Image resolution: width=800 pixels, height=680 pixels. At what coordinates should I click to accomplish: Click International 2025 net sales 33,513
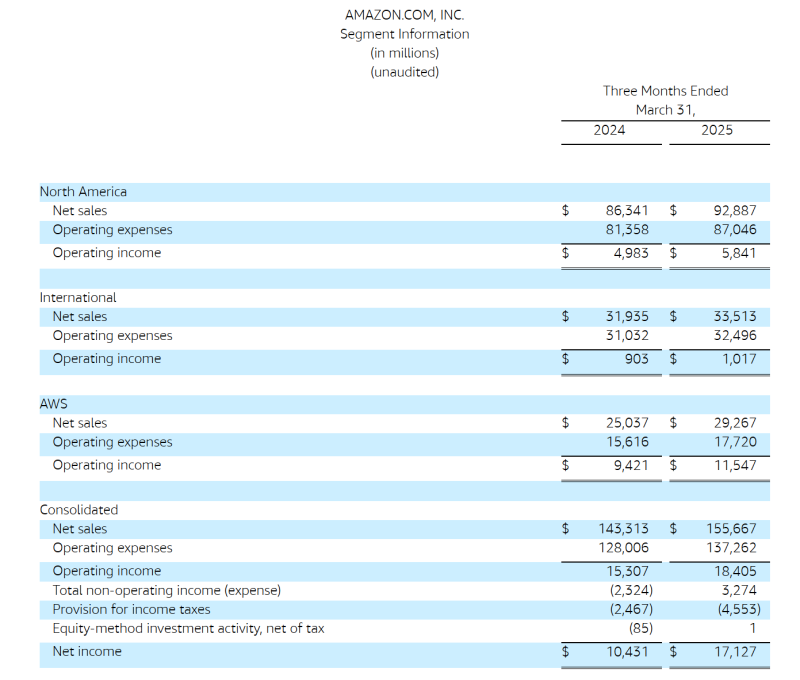735,317
